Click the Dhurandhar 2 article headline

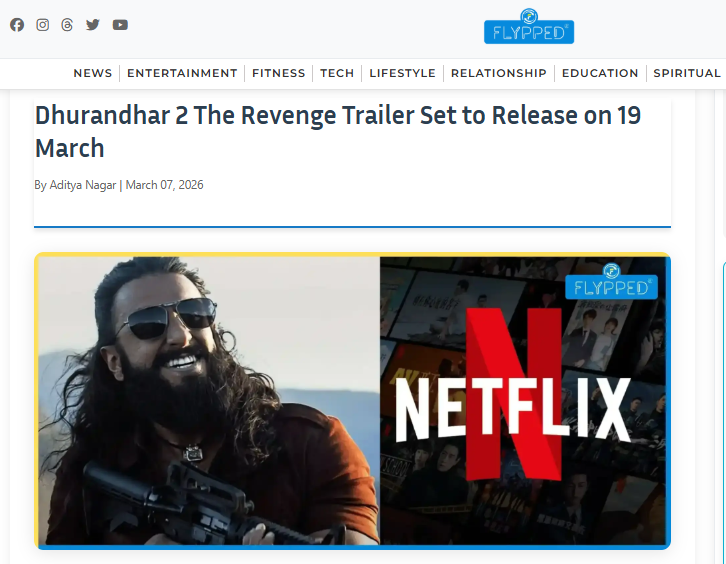pyautogui.click(x=338, y=132)
